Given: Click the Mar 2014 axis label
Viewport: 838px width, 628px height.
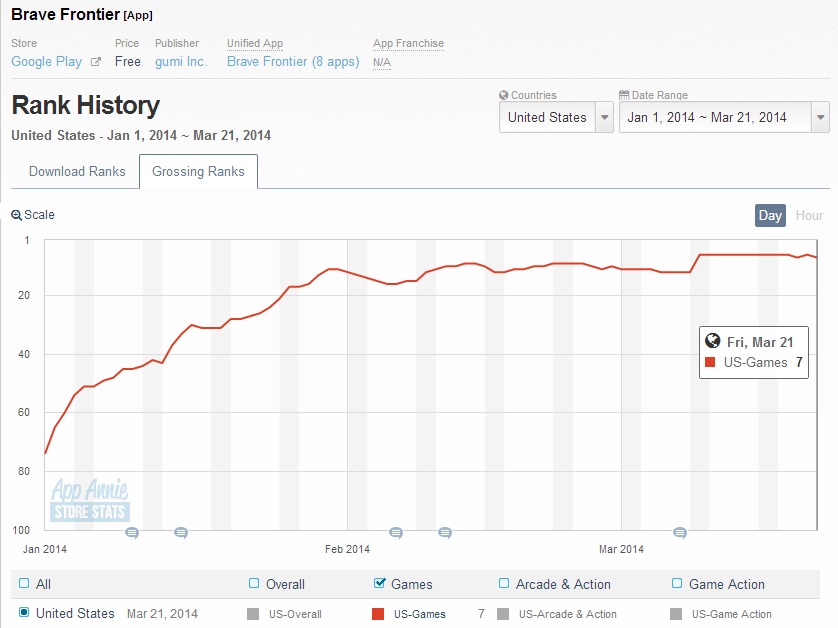Looking at the screenshot, I should [621, 549].
